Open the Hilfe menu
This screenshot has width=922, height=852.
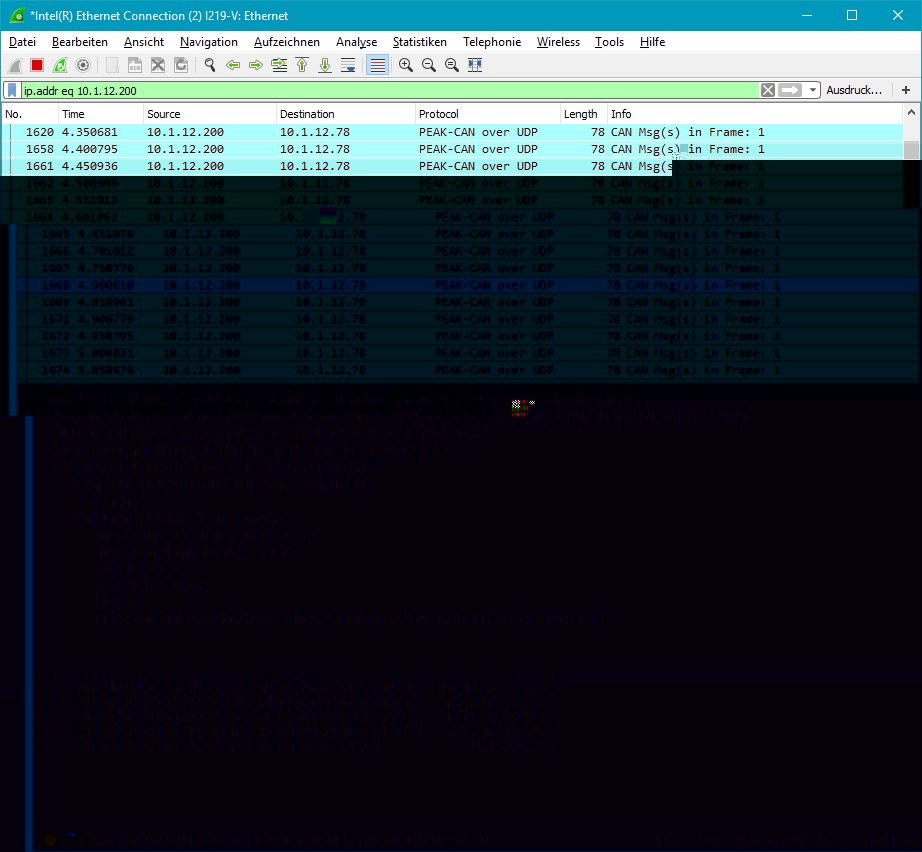[652, 42]
